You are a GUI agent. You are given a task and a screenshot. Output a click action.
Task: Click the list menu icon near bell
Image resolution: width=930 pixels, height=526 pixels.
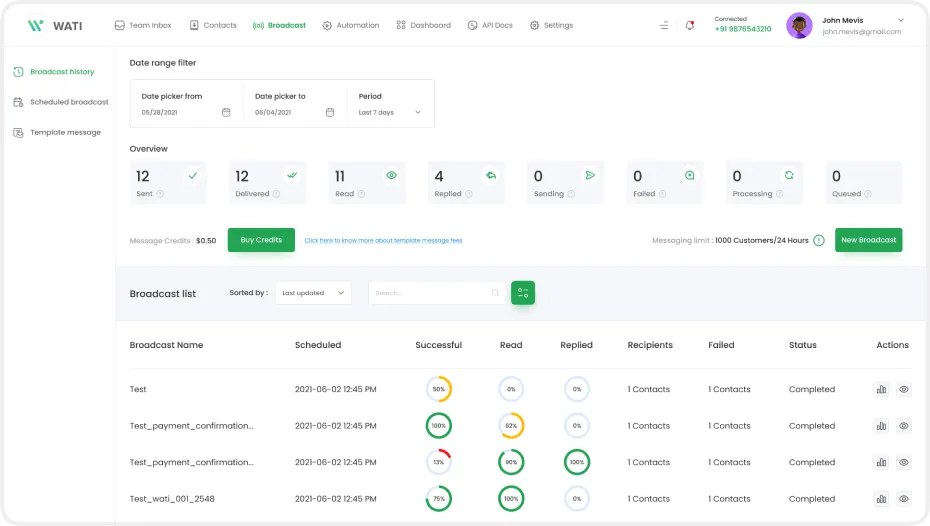(664, 25)
